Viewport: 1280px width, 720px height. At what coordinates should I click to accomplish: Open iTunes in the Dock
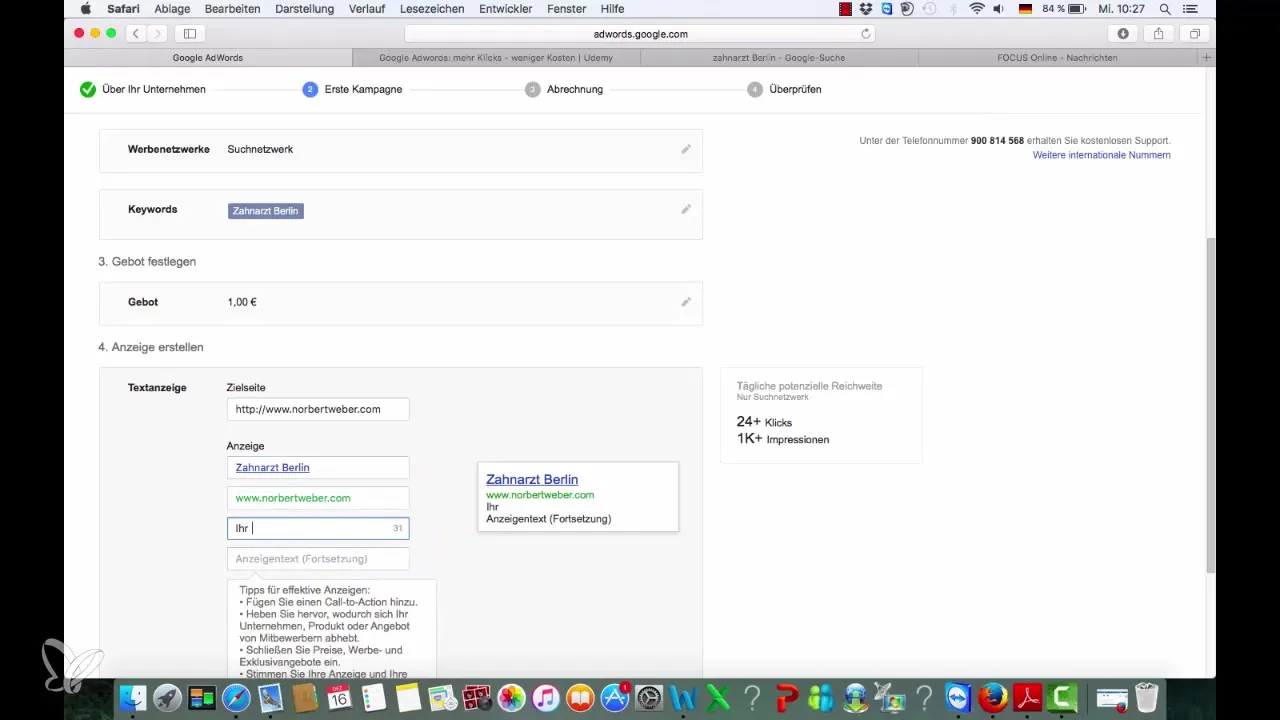pyautogui.click(x=546, y=697)
